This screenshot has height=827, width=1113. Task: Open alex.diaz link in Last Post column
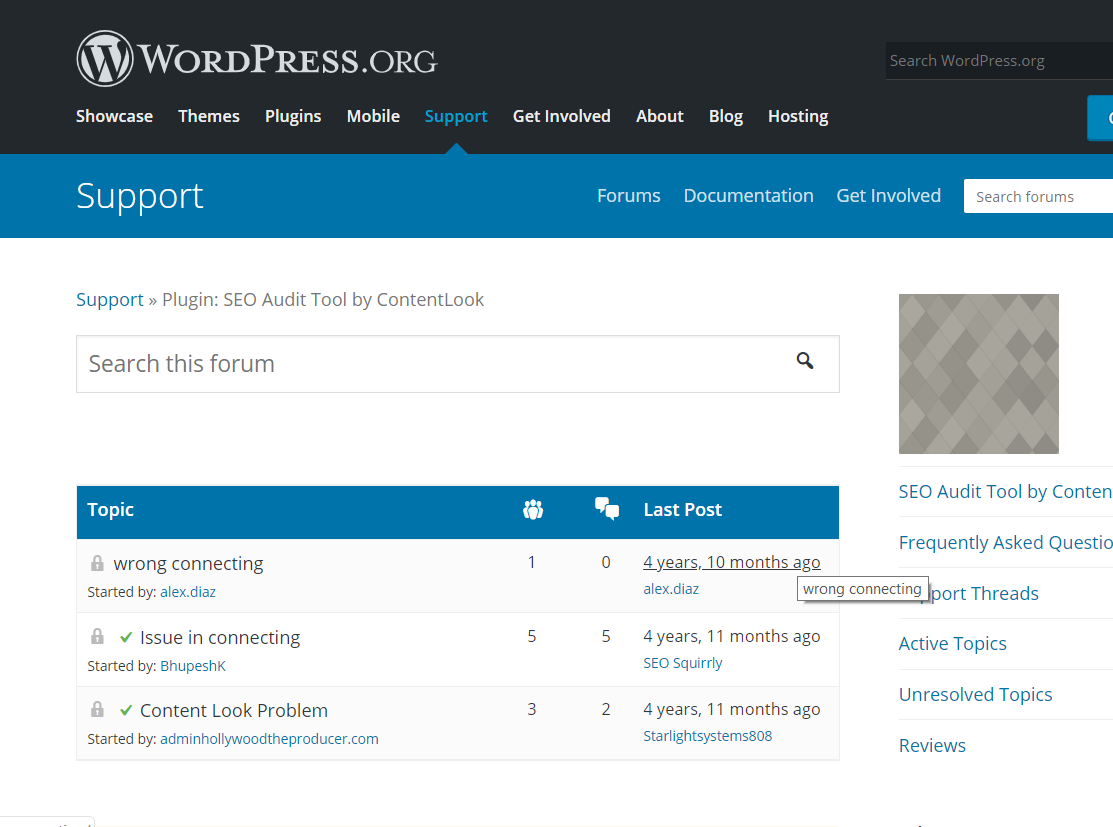click(671, 589)
